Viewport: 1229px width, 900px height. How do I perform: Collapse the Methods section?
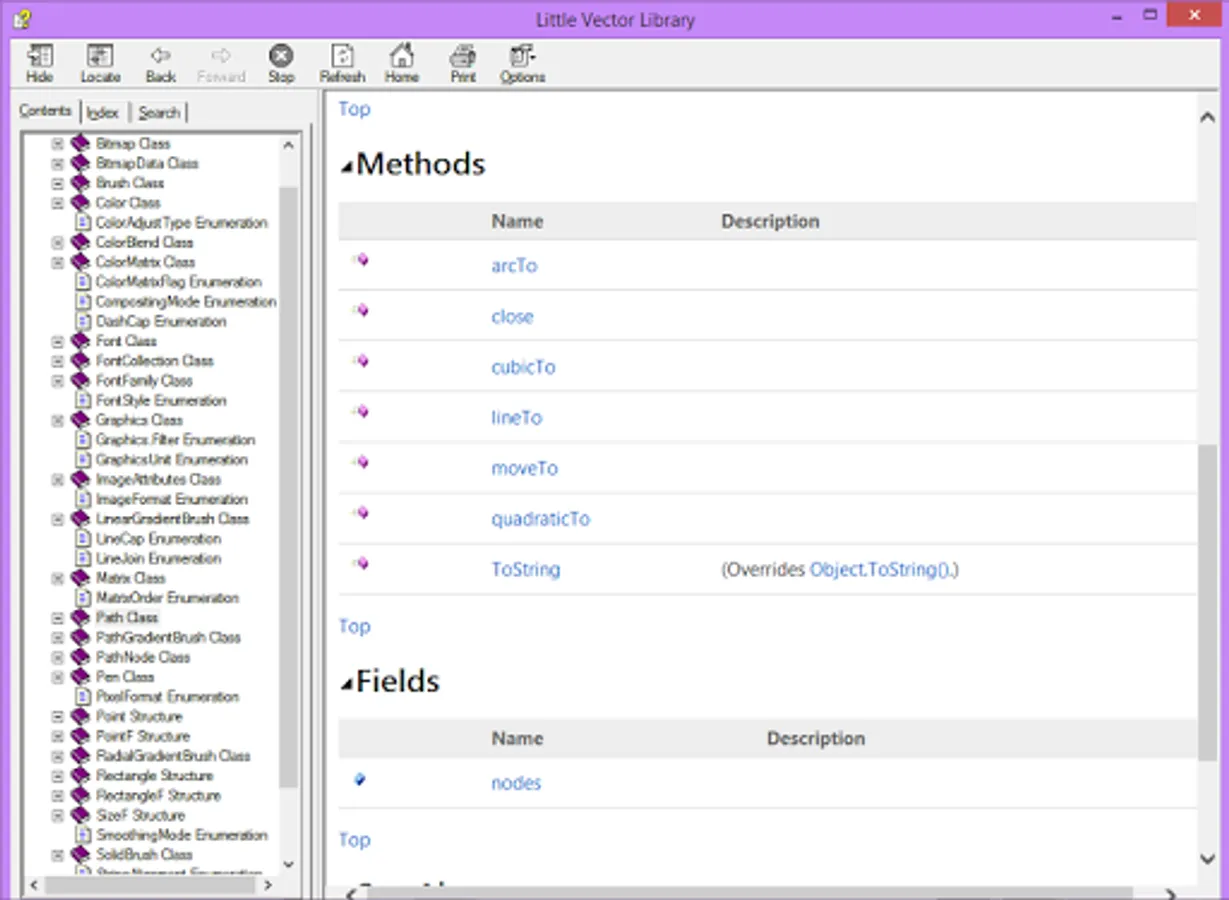point(346,167)
